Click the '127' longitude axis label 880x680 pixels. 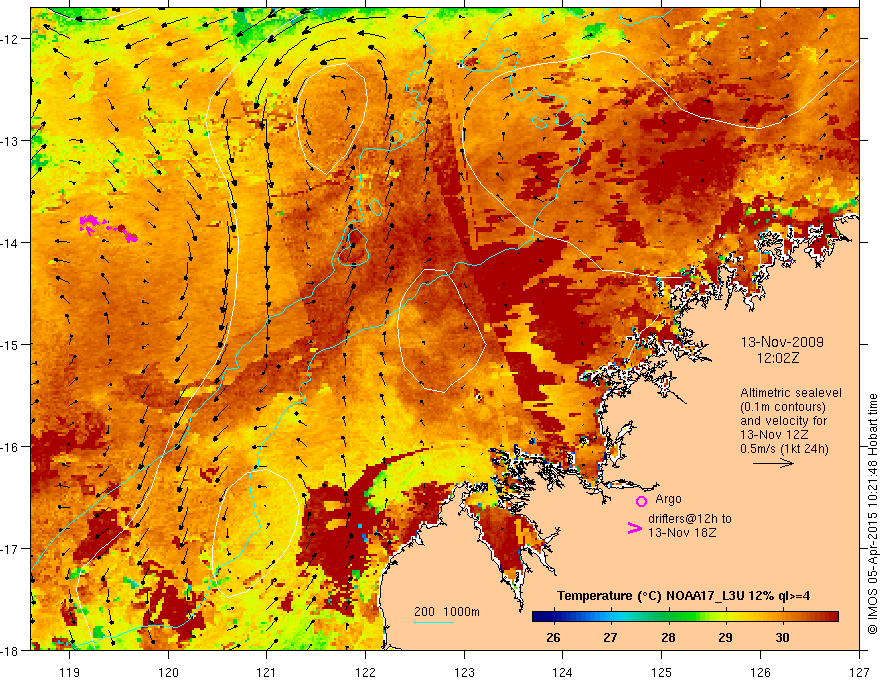[859, 672]
